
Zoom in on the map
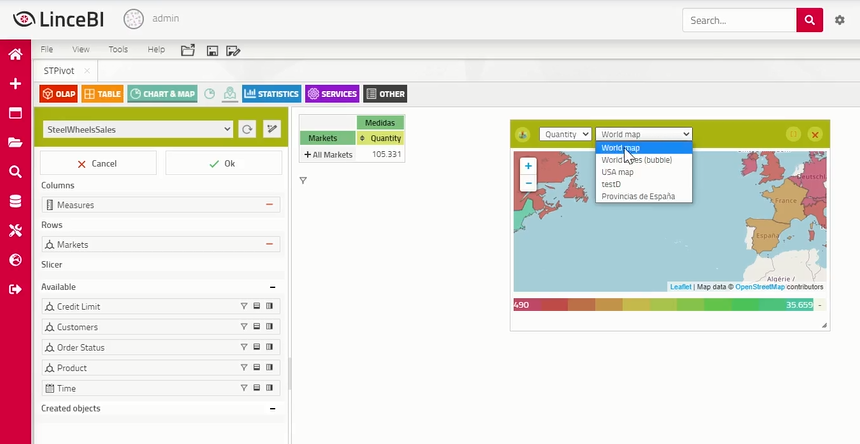pos(528,166)
